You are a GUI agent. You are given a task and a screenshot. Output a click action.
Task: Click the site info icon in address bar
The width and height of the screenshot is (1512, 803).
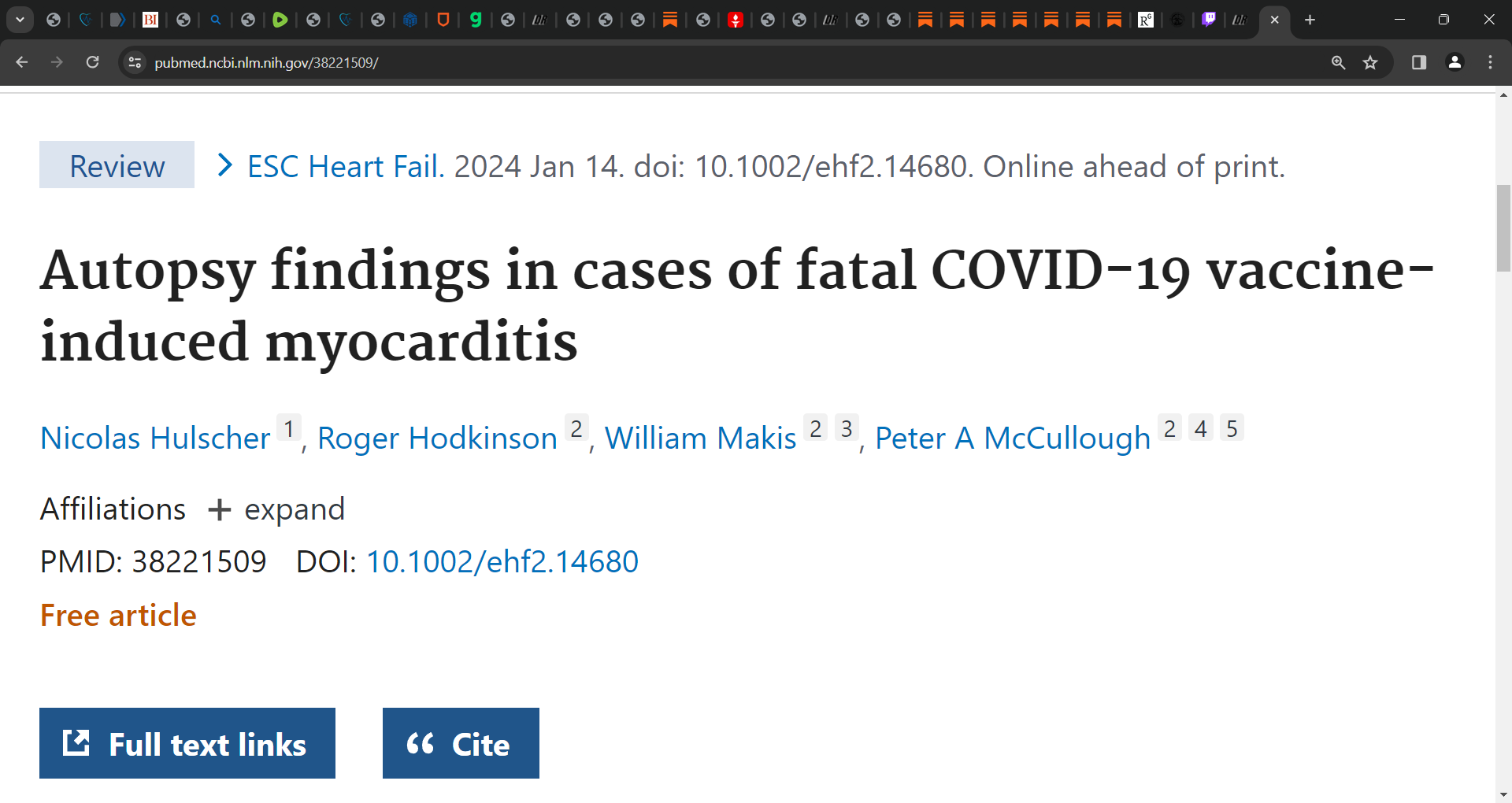click(x=135, y=62)
